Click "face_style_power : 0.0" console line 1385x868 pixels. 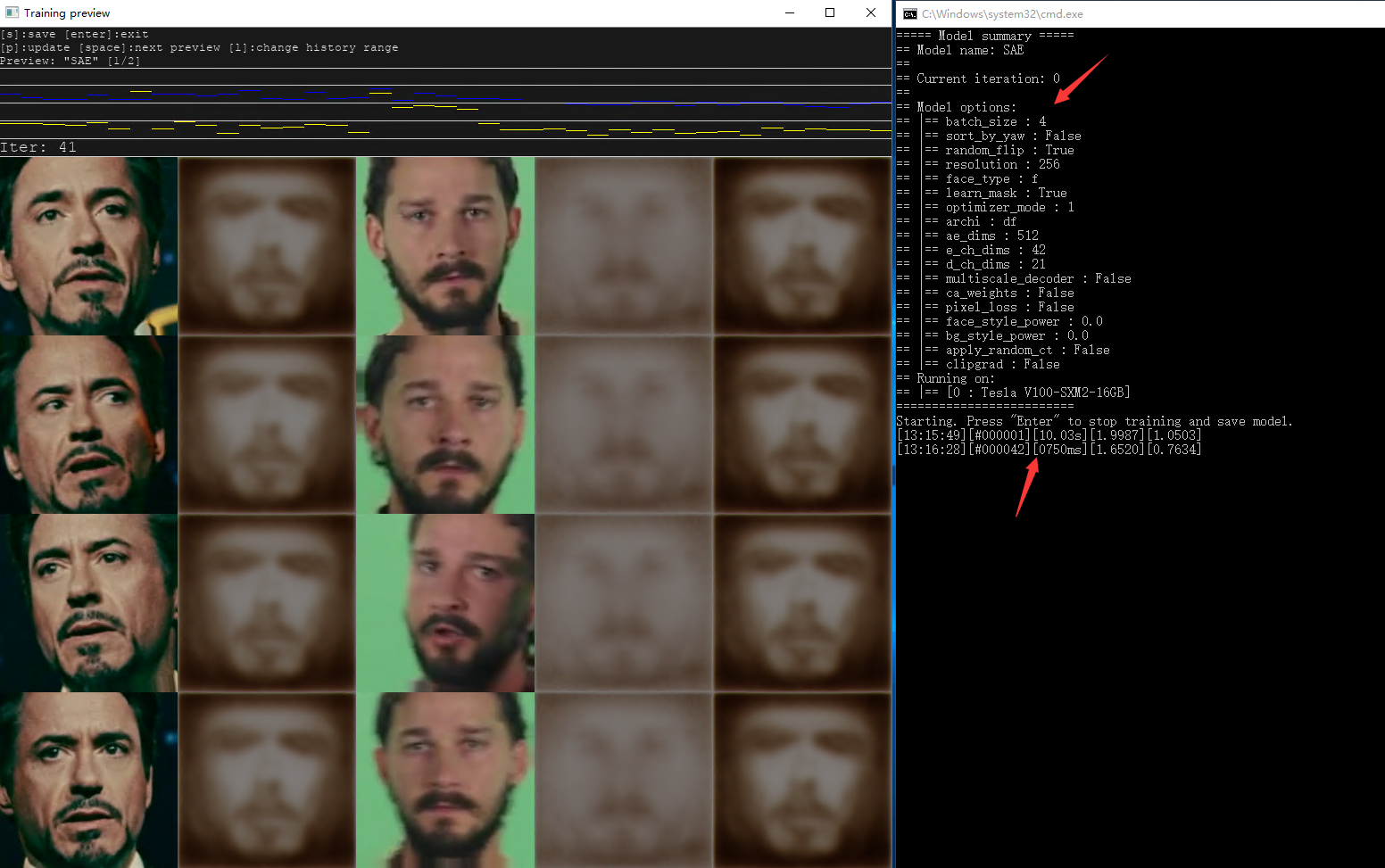coord(1024,321)
